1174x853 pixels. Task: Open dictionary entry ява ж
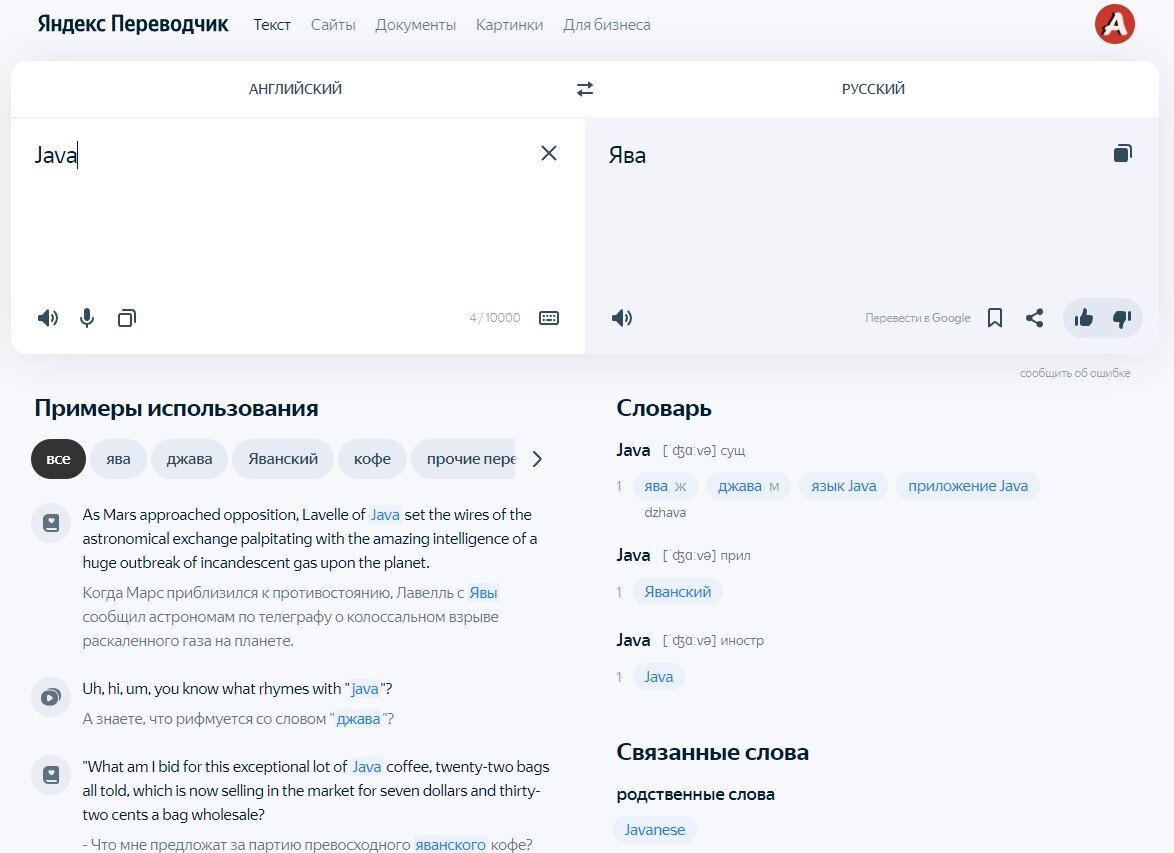coord(665,486)
